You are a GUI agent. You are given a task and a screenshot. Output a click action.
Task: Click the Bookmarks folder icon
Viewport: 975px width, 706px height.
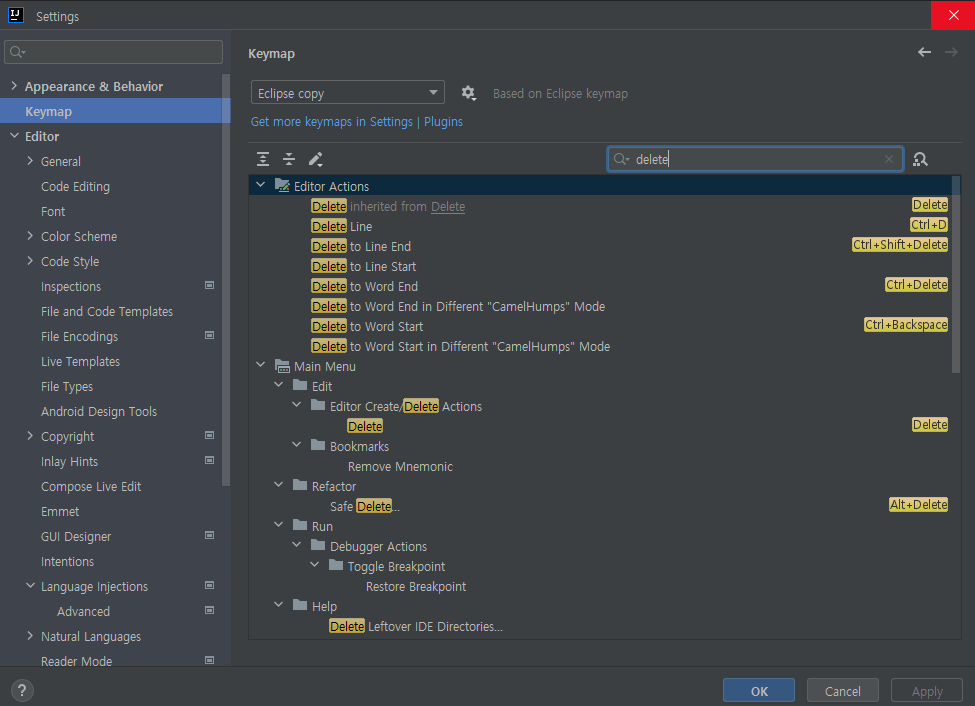[318, 445]
